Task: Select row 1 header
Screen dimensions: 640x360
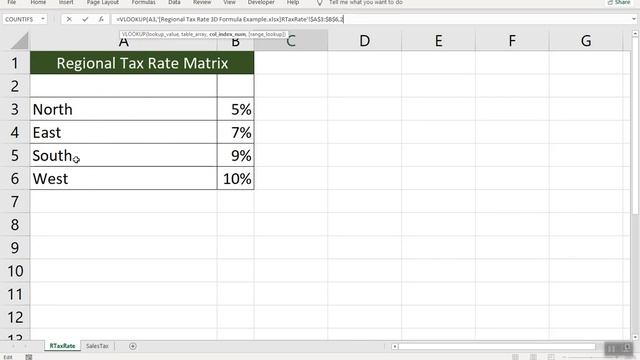Action: pos(15,63)
